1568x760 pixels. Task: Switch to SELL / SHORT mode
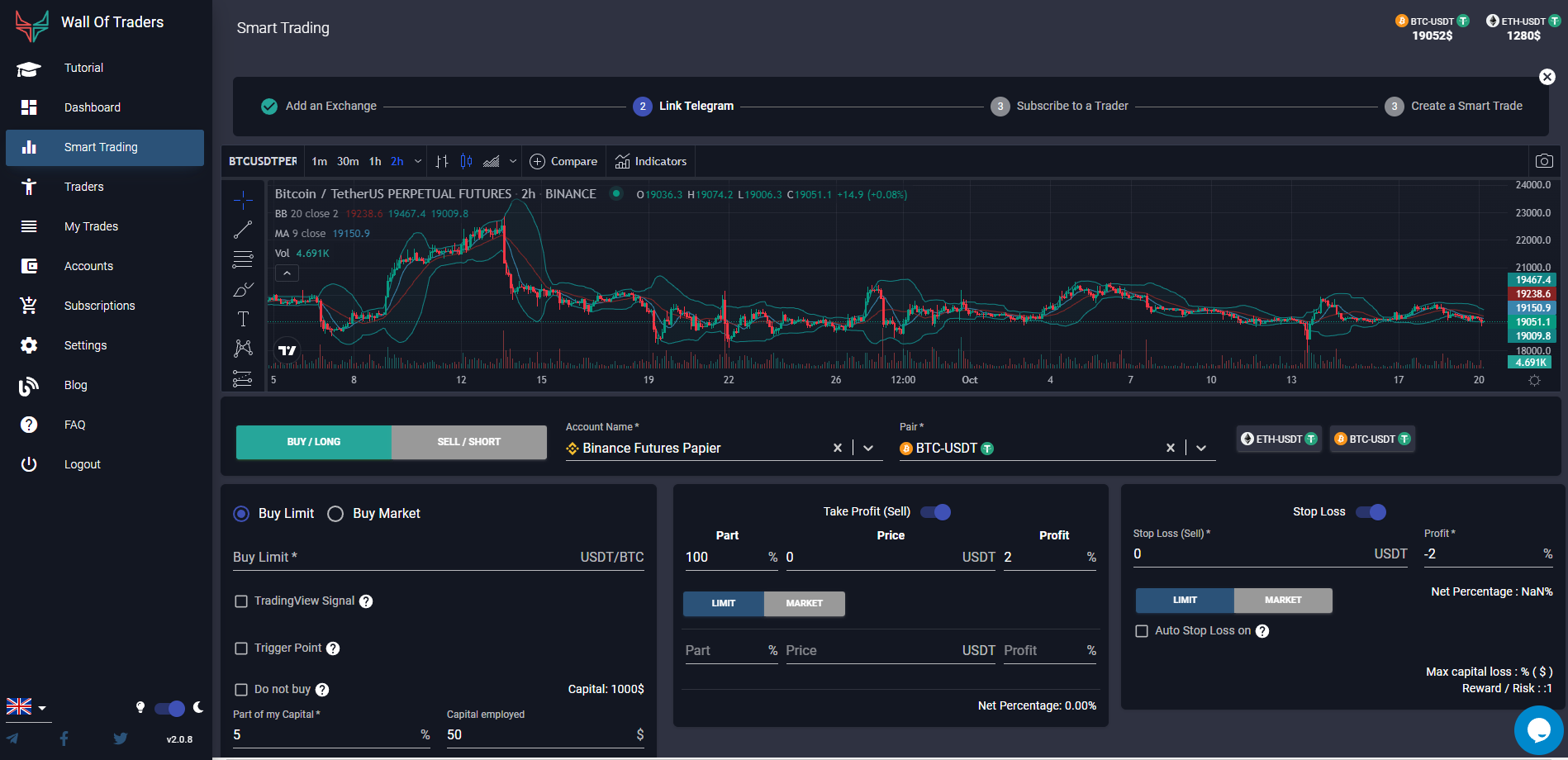(468, 442)
